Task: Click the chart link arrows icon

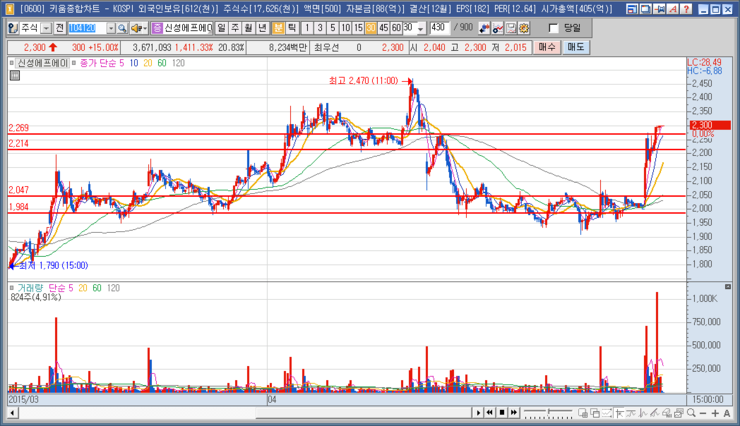Action: point(484,28)
